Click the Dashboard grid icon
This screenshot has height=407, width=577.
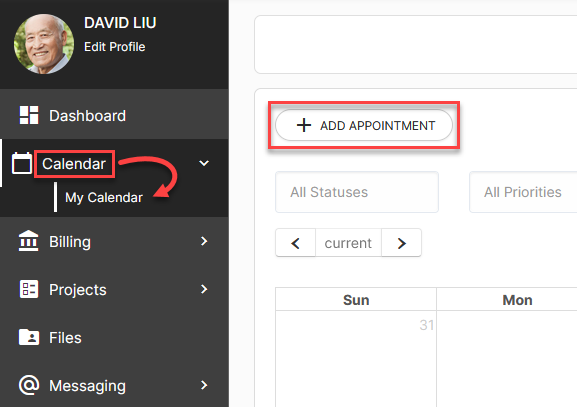pos(29,115)
